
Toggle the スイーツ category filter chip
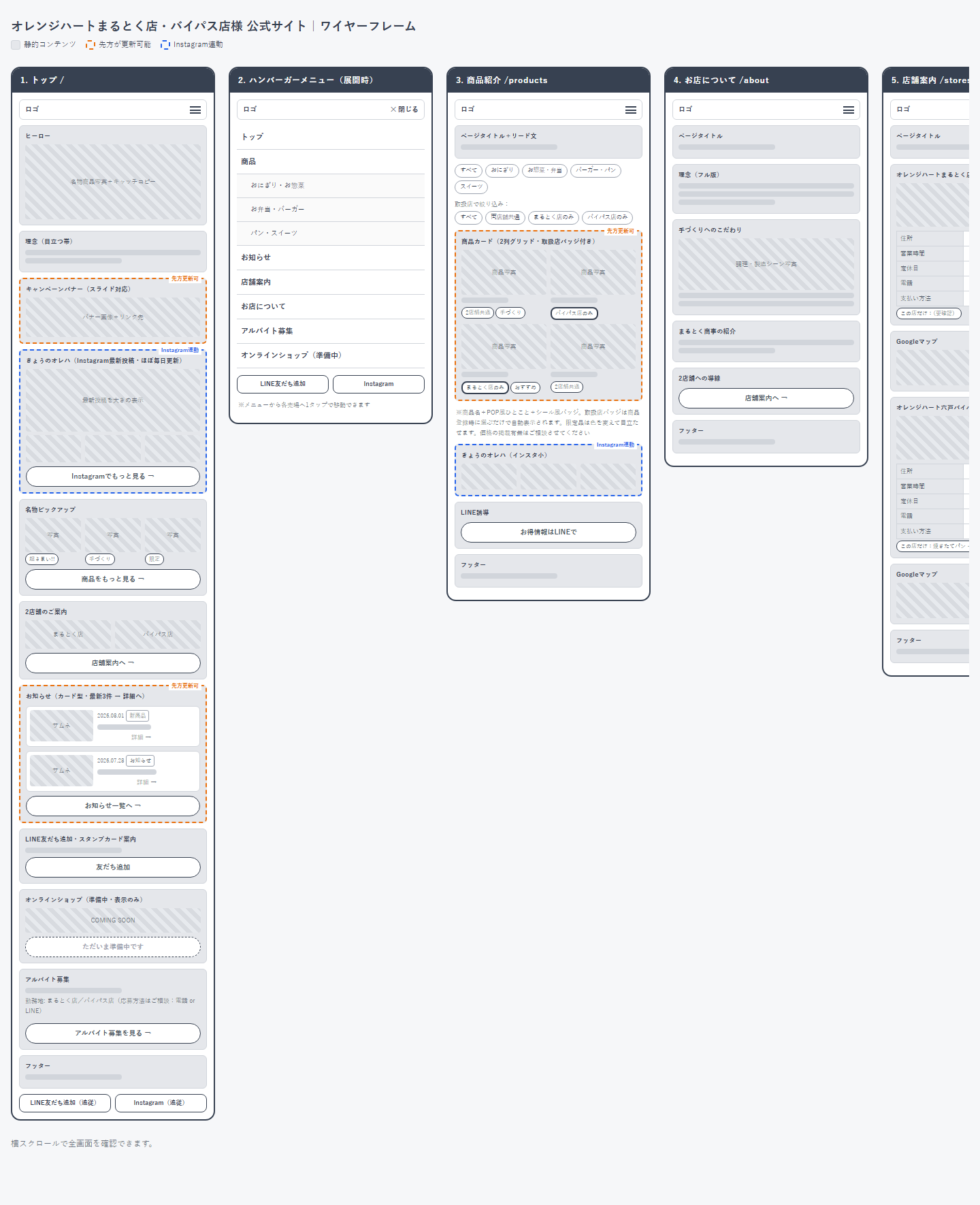tap(471, 187)
